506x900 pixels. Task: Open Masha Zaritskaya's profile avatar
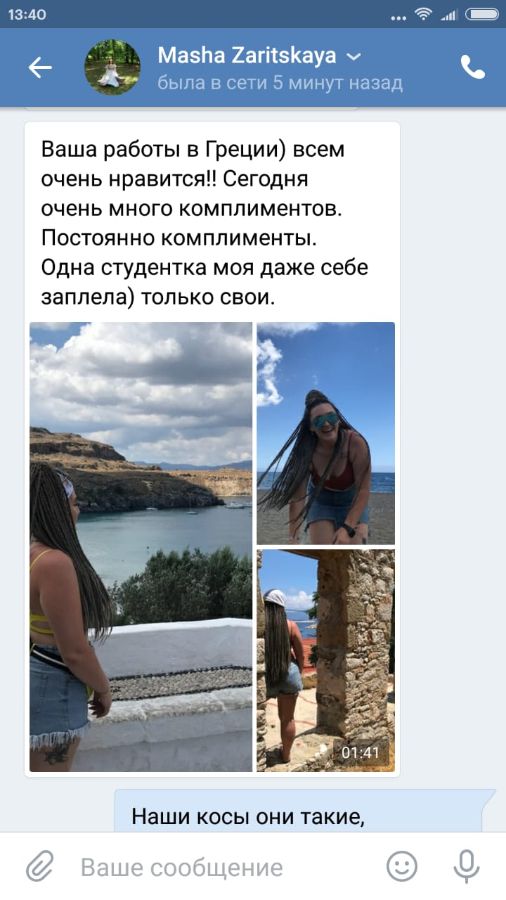[x=112, y=67]
